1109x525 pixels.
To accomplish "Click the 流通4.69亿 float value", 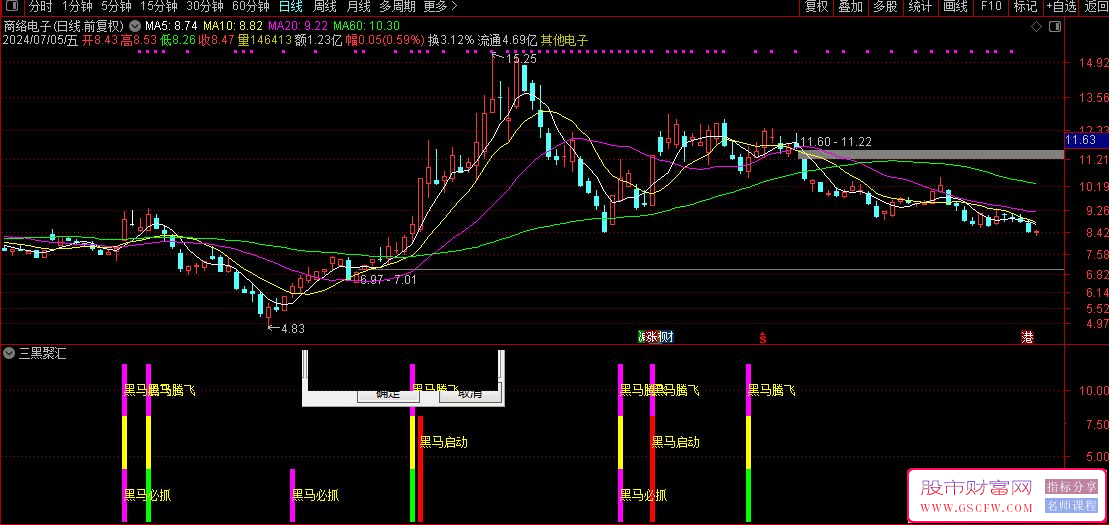I will (507, 40).
